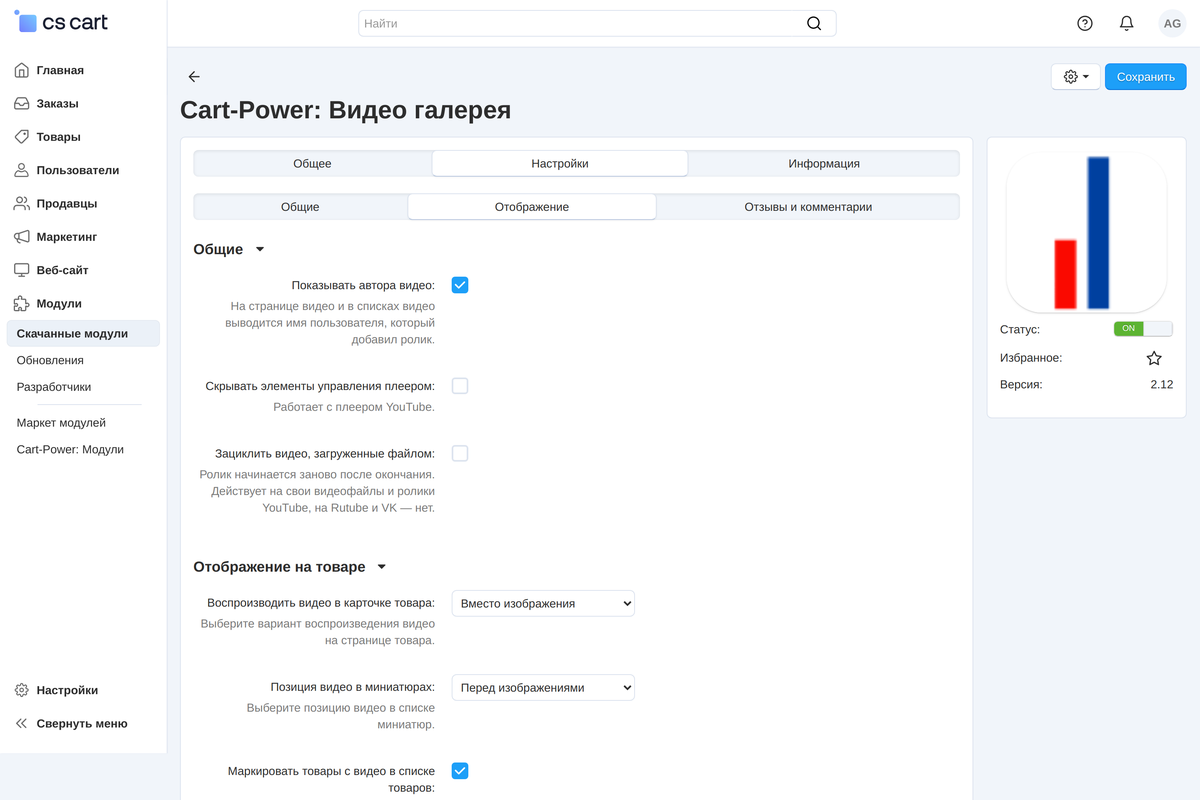Image resolution: width=1200 pixels, height=800 pixels.
Task: Click the puzzle icon beside Модули
Action: click(x=22, y=304)
